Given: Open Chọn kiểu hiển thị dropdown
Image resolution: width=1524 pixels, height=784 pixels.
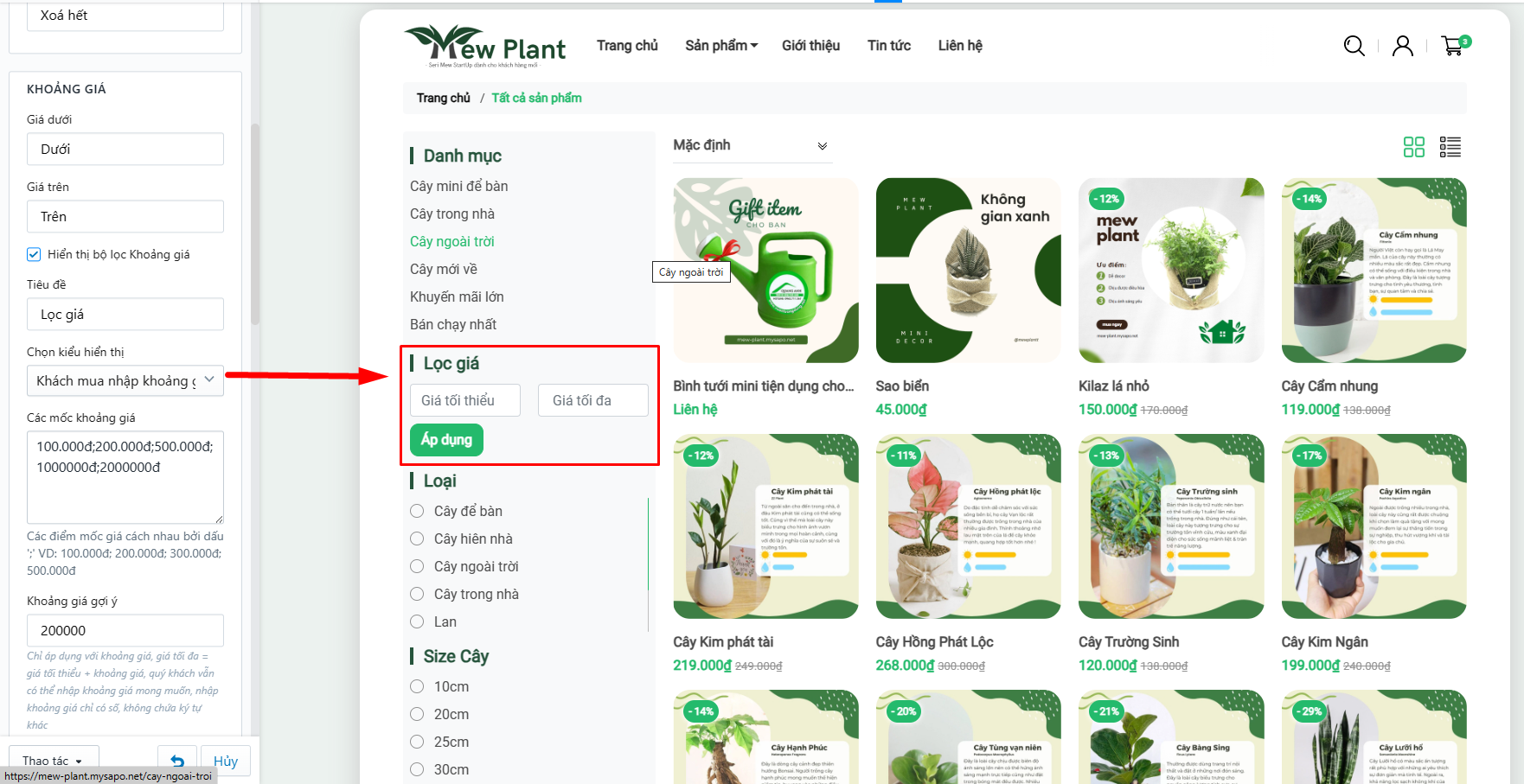Looking at the screenshot, I should 125,381.
